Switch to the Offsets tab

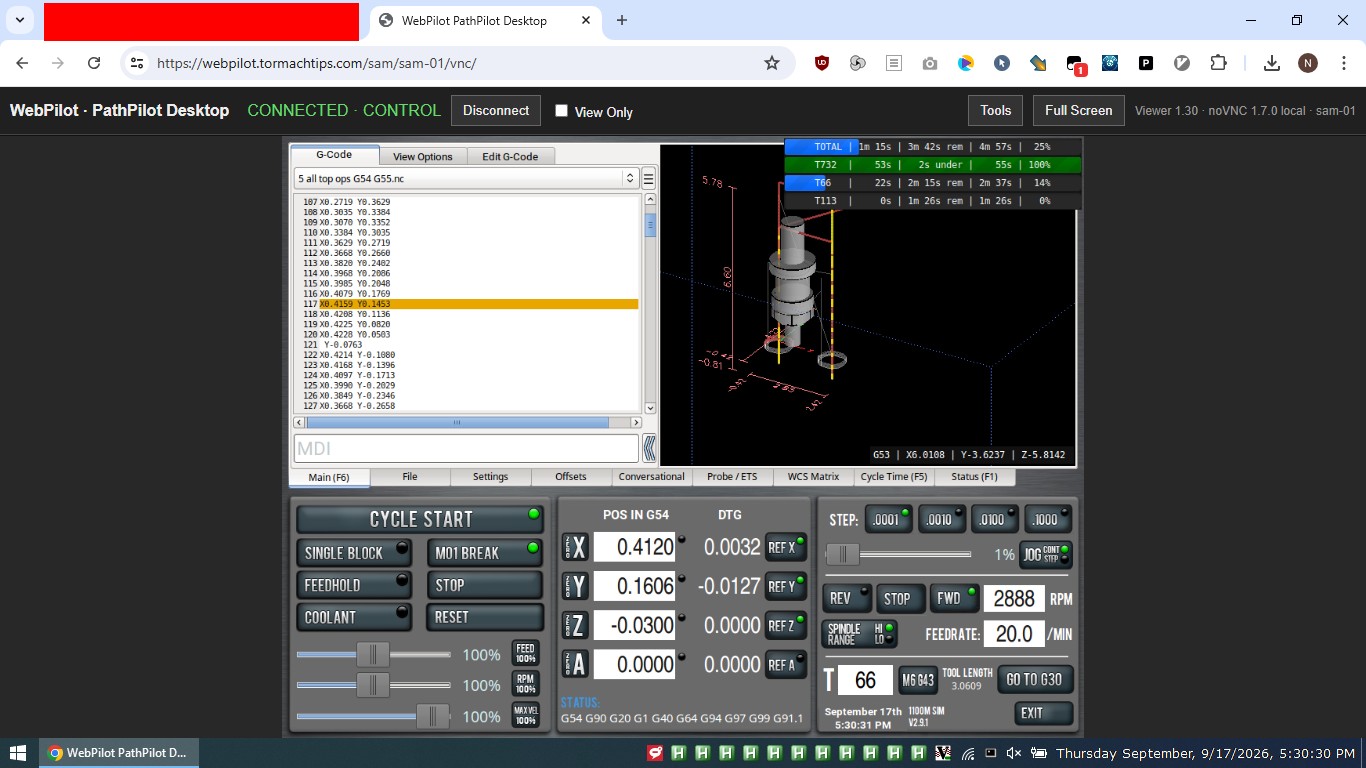[x=571, y=477]
